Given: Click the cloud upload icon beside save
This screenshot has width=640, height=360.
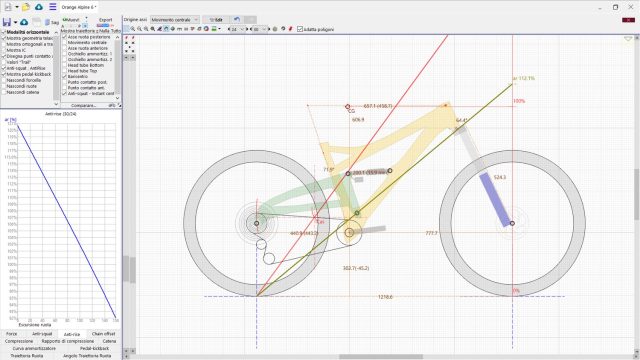Looking at the screenshot, I should pos(24,22).
